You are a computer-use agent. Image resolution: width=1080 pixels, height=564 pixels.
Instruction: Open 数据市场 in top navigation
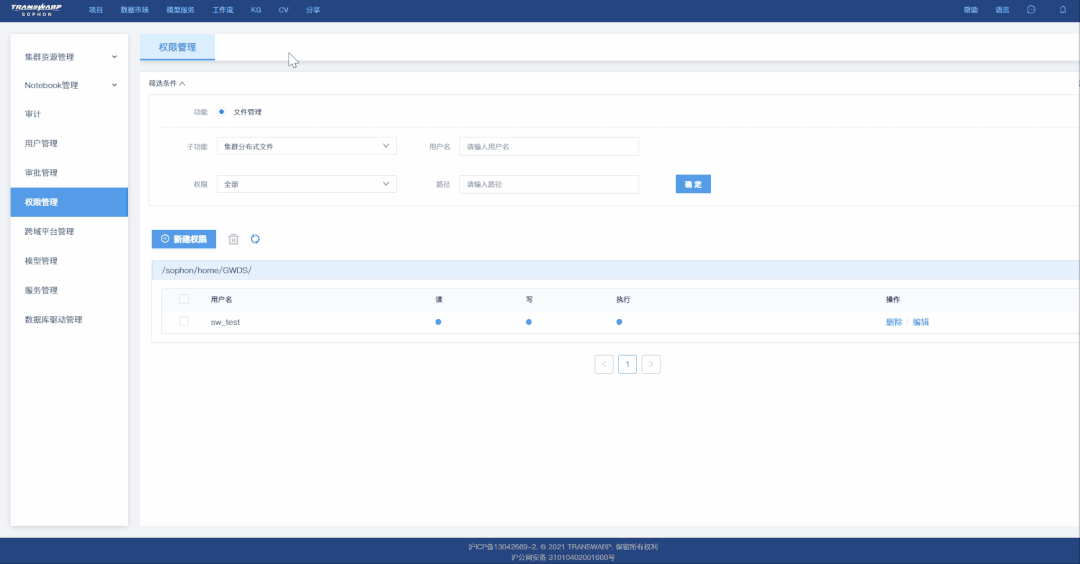(x=134, y=10)
